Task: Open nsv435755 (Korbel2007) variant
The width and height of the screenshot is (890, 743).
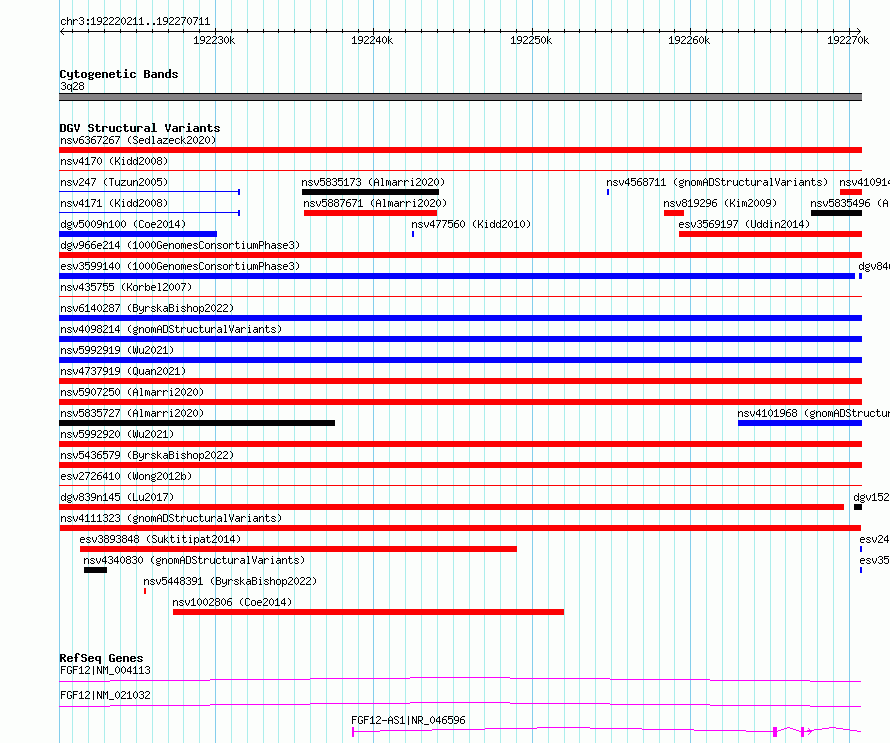Action: (126, 287)
